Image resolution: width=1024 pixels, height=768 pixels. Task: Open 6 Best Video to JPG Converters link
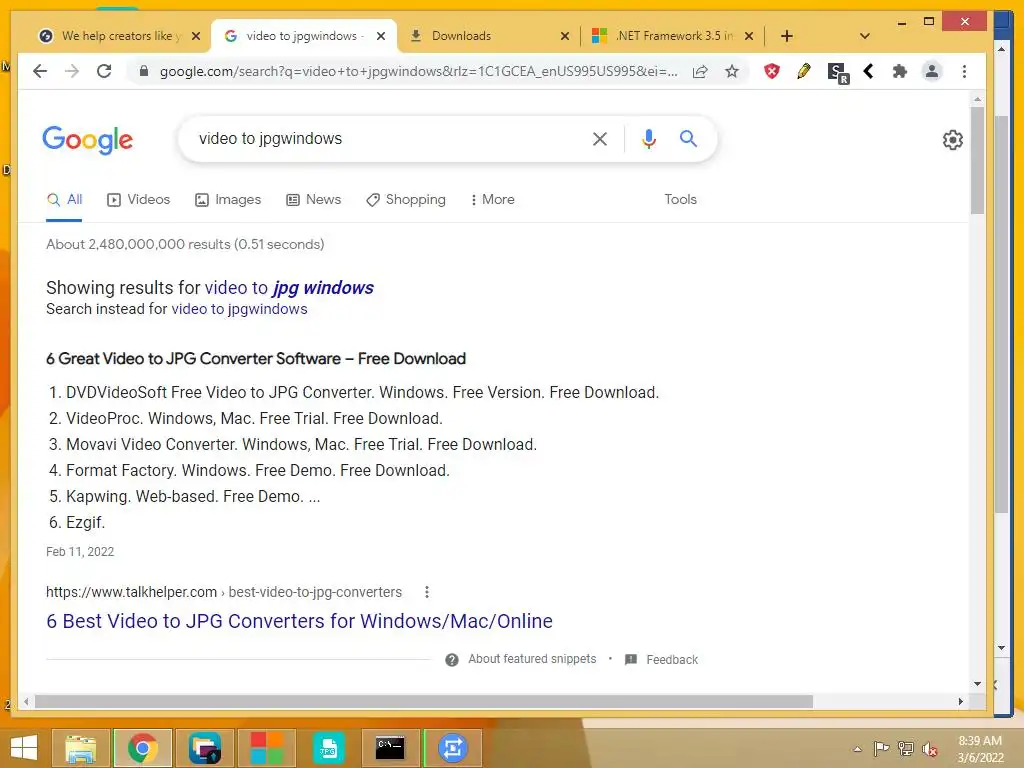point(299,620)
